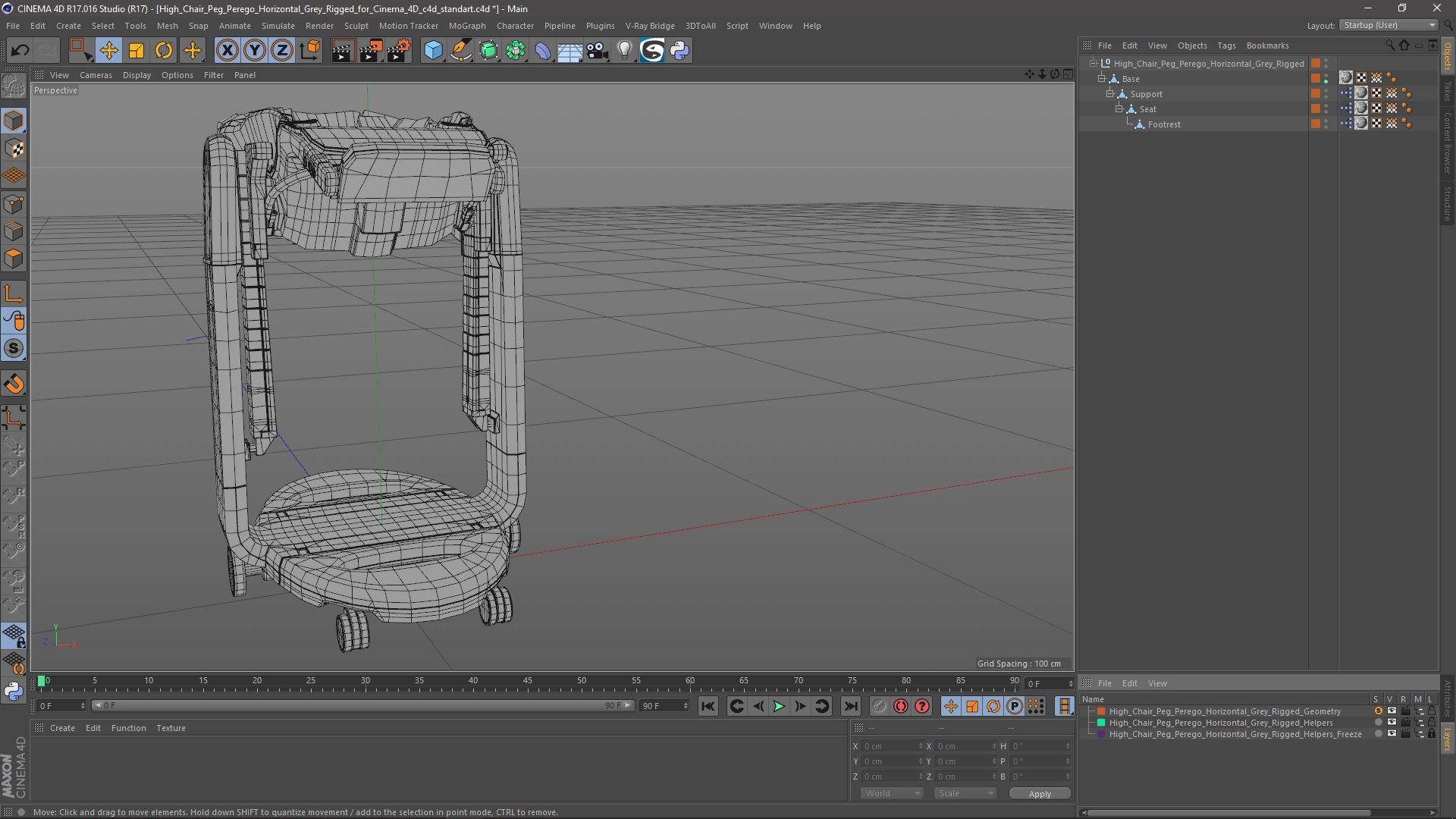Add a Cube primitive object
Image resolution: width=1456 pixels, height=819 pixels.
(433, 51)
